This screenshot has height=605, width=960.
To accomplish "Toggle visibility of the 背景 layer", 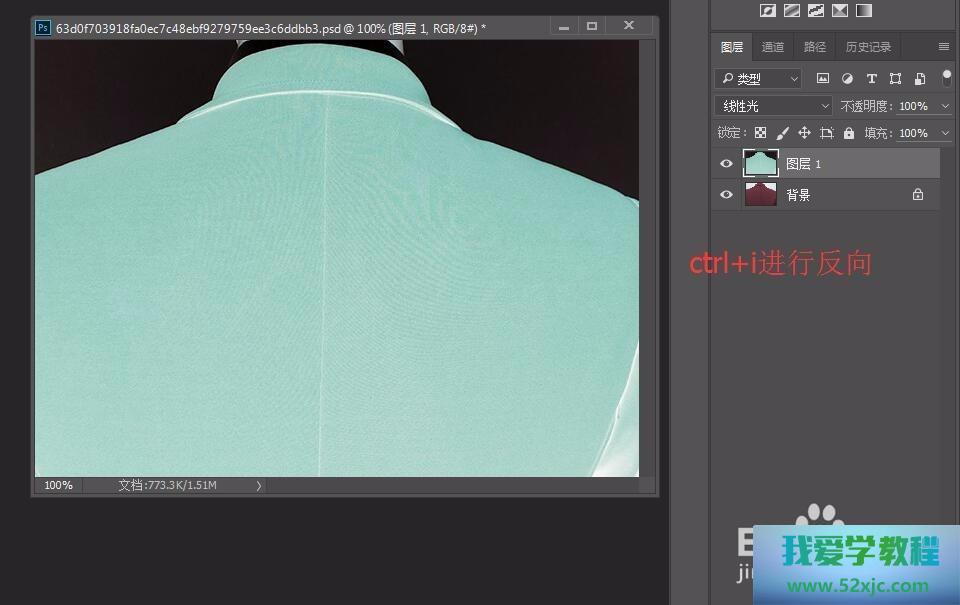I will [x=726, y=195].
